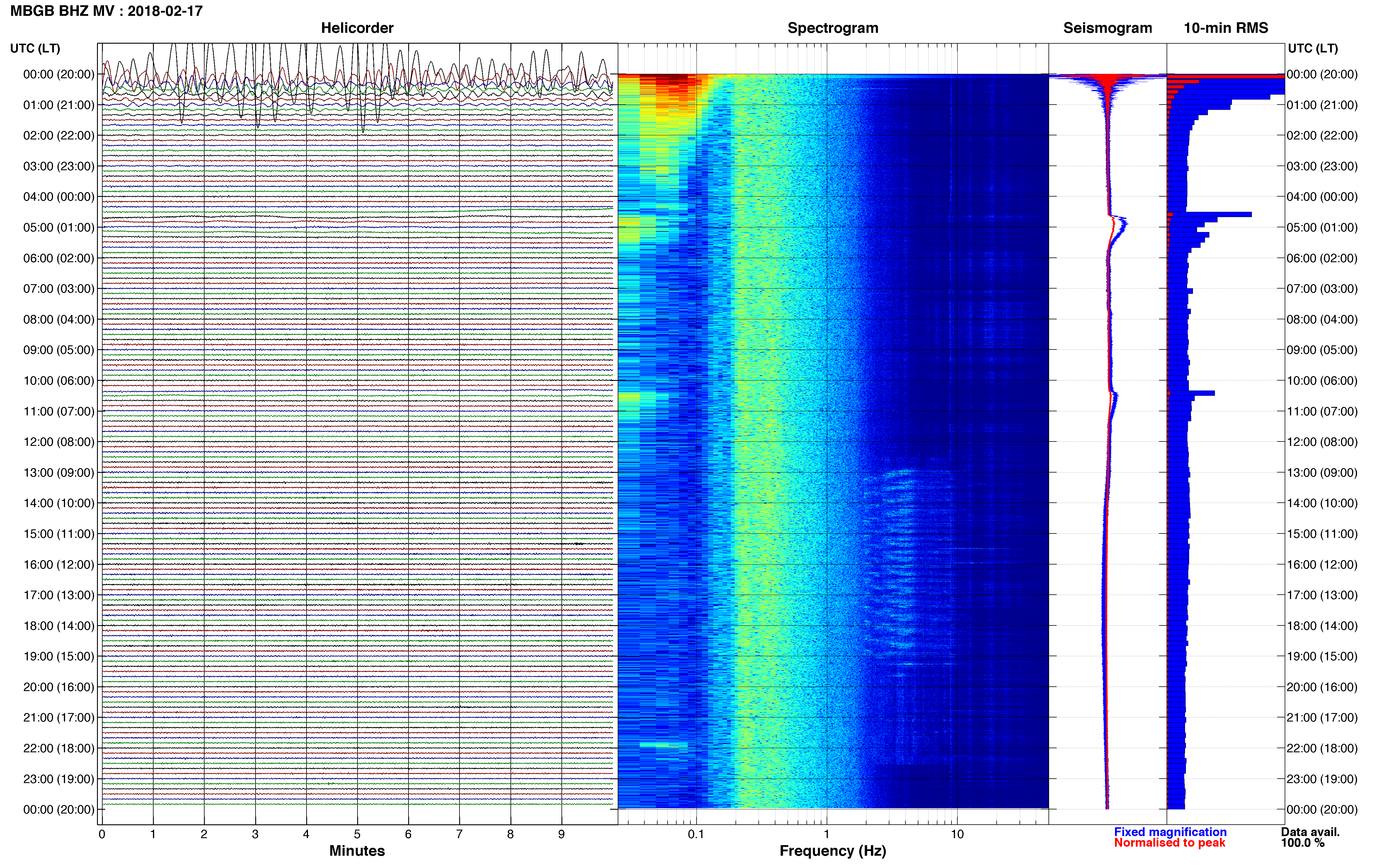Screen dimensions: 1389x868
Task: Click minute 6 on the Helicorder axis
Action: click(408, 834)
